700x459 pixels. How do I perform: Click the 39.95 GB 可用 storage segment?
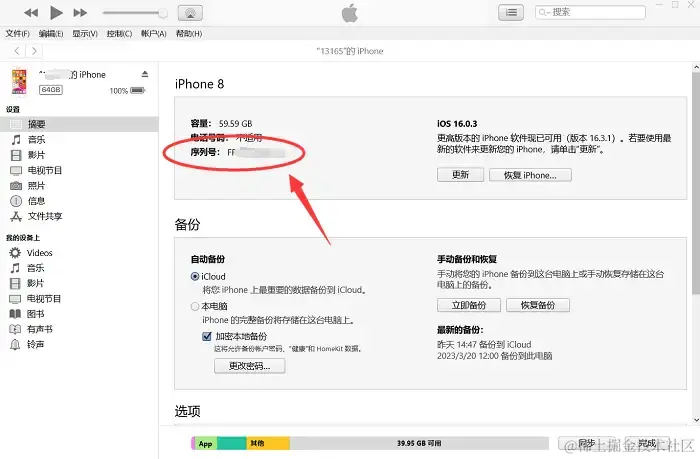point(419,443)
